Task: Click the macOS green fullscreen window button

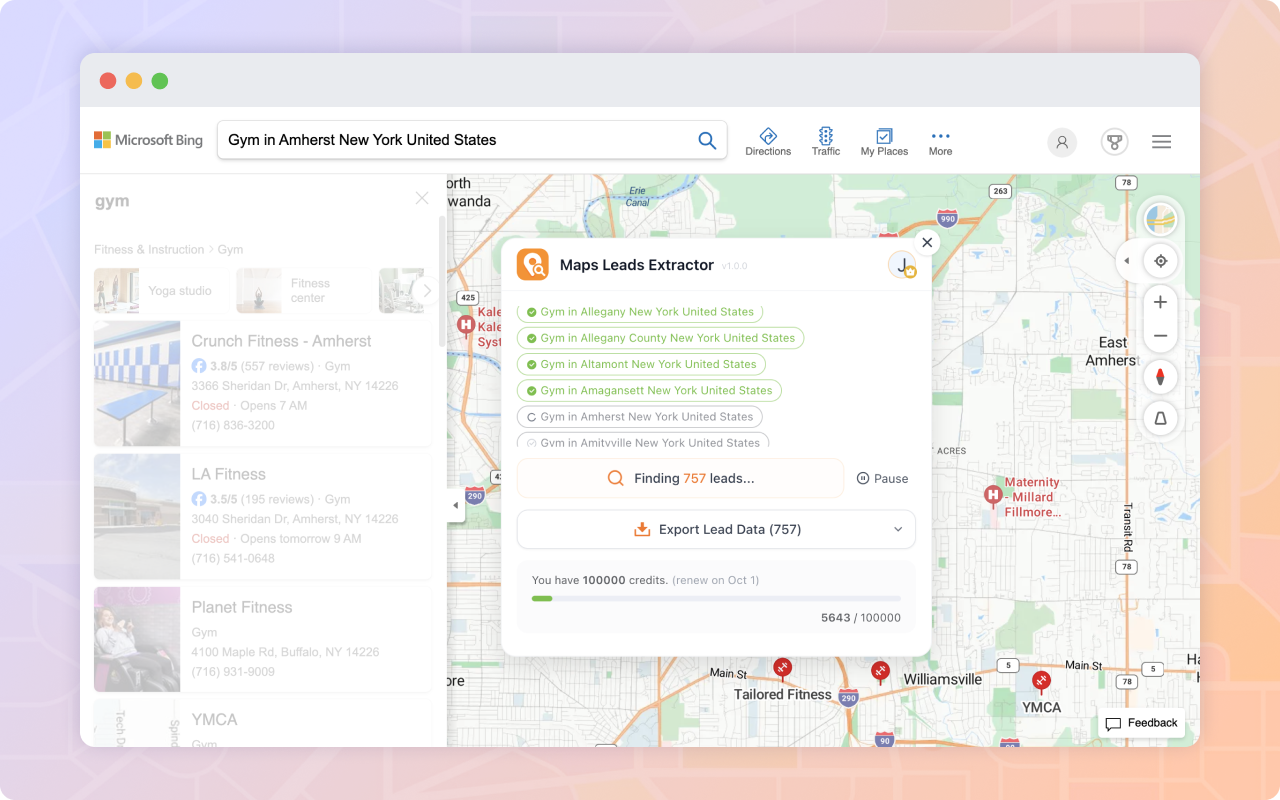Action: pyautogui.click(x=160, y=81)
